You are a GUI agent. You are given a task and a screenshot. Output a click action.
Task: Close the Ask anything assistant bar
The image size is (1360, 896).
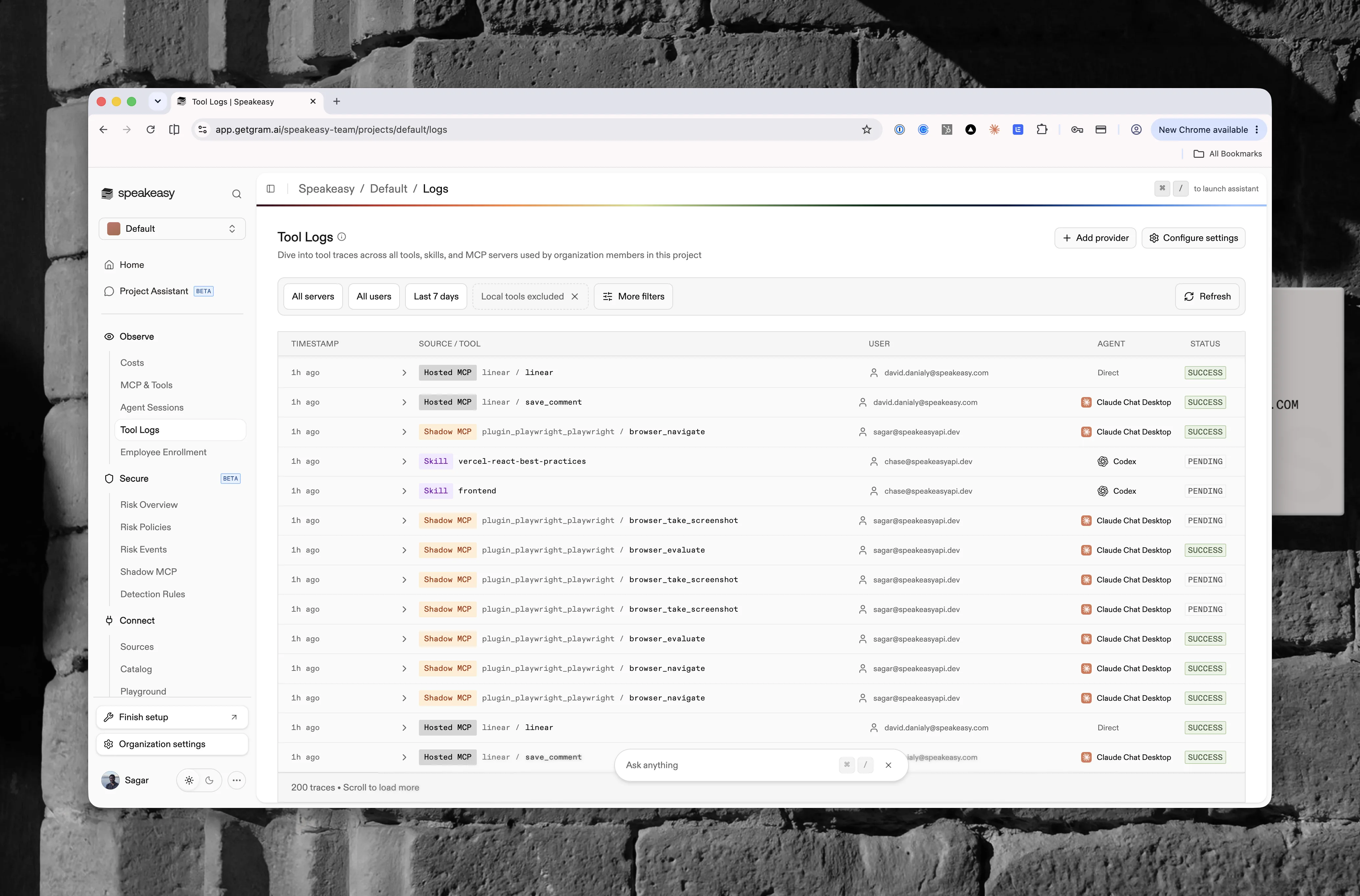(888, 765)
